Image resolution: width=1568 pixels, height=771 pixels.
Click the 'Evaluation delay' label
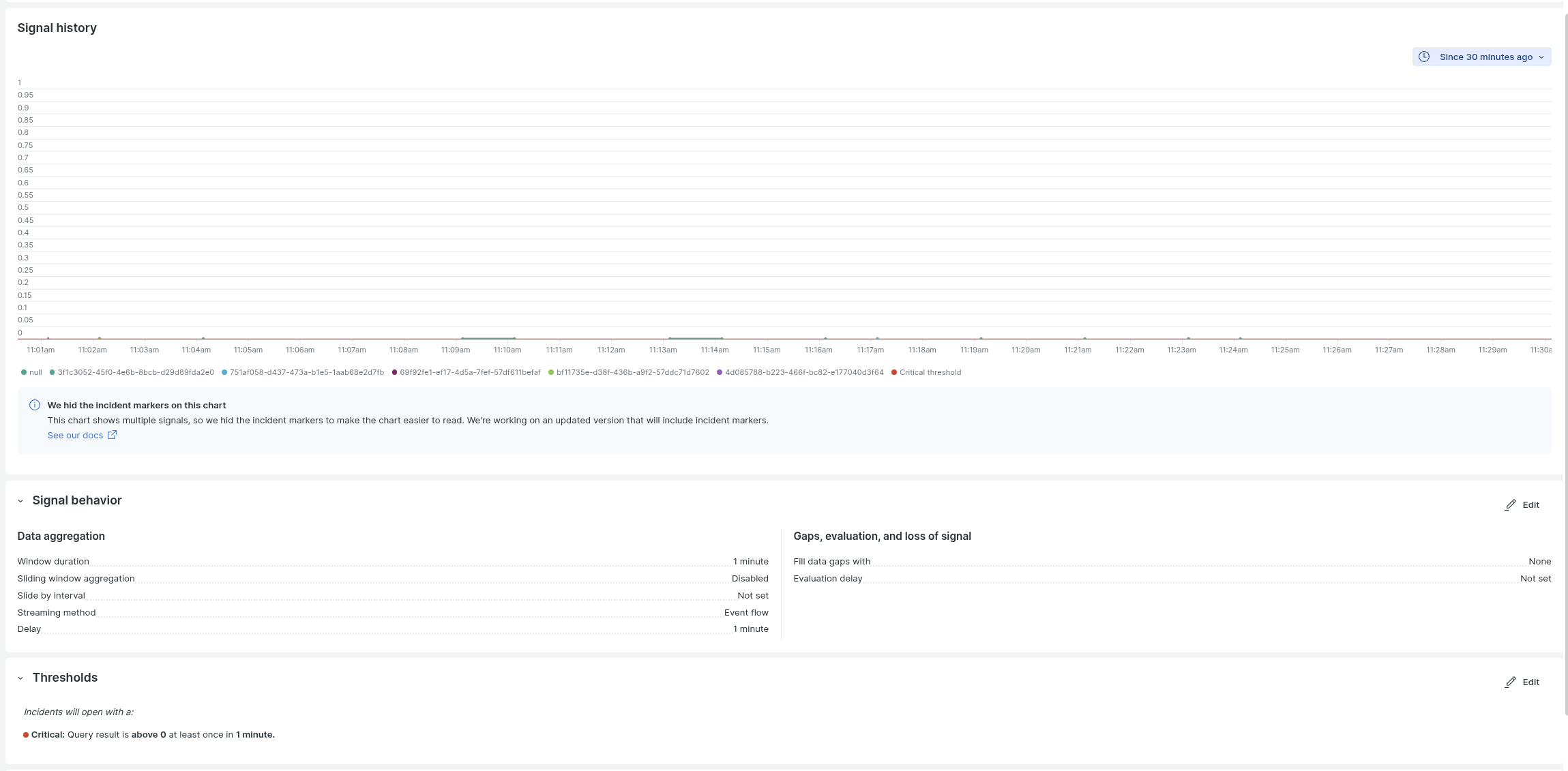click(x=828, y=579)
